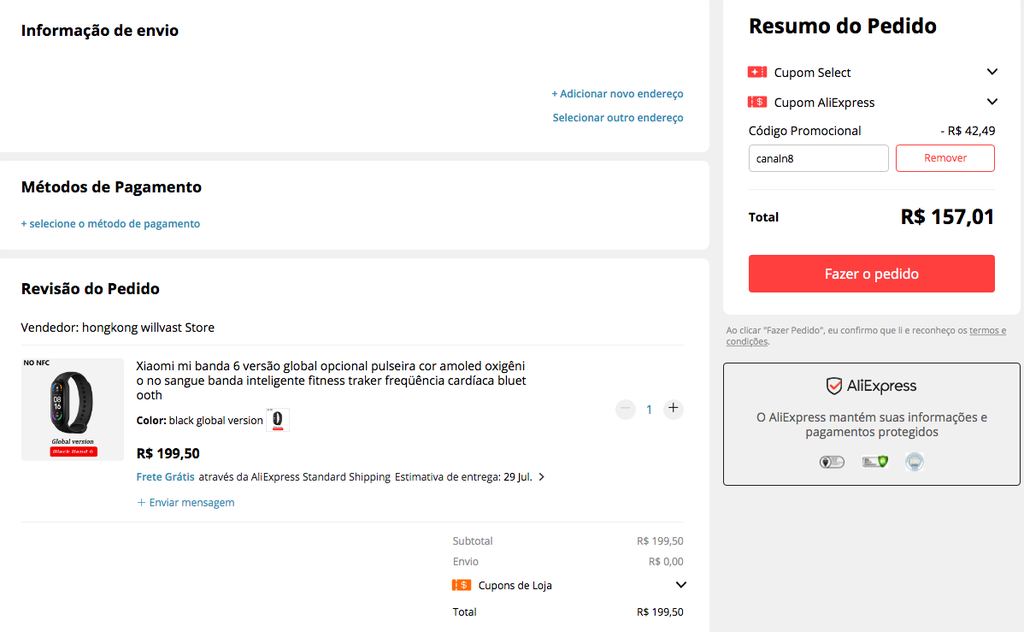1024x632 pixels.
Task: Click the Fazer o pedido button
Action: pos(871,274)
